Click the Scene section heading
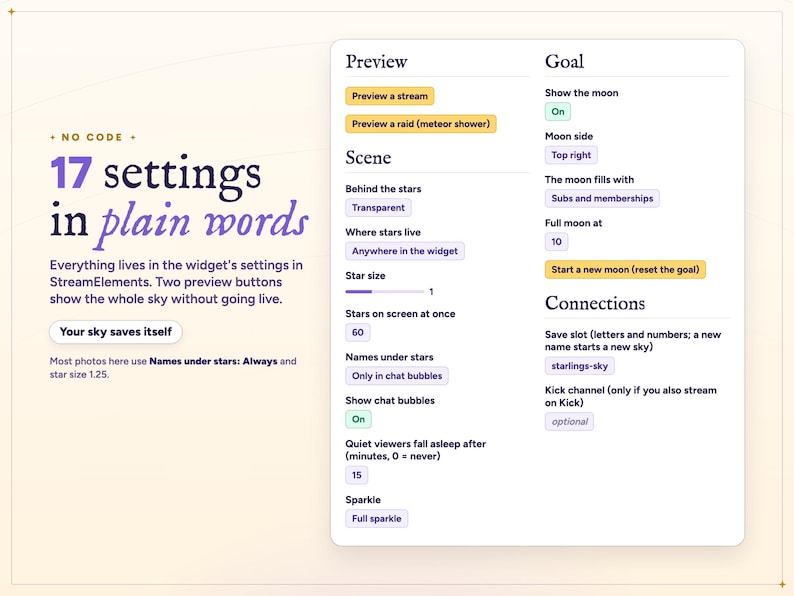The width and height of the screenshot is (794, 596). click(x=368, y=157)
